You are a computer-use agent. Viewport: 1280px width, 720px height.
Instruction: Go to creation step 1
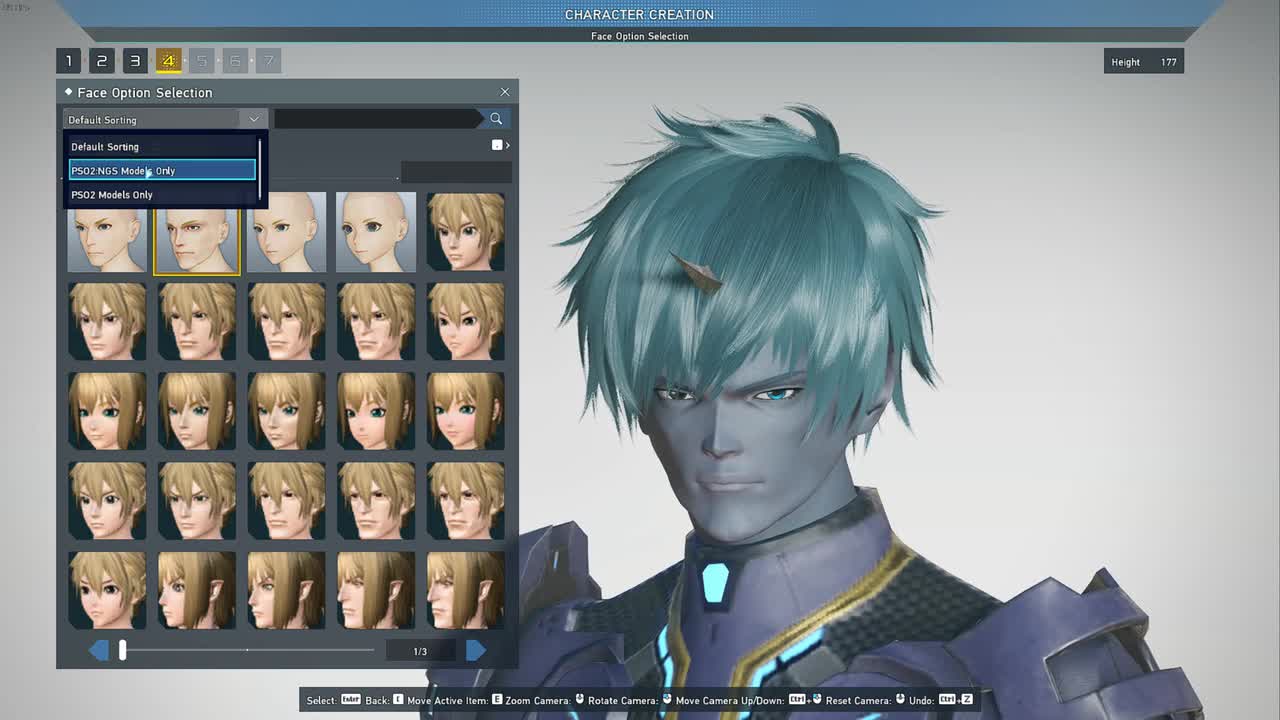(69, 61)
